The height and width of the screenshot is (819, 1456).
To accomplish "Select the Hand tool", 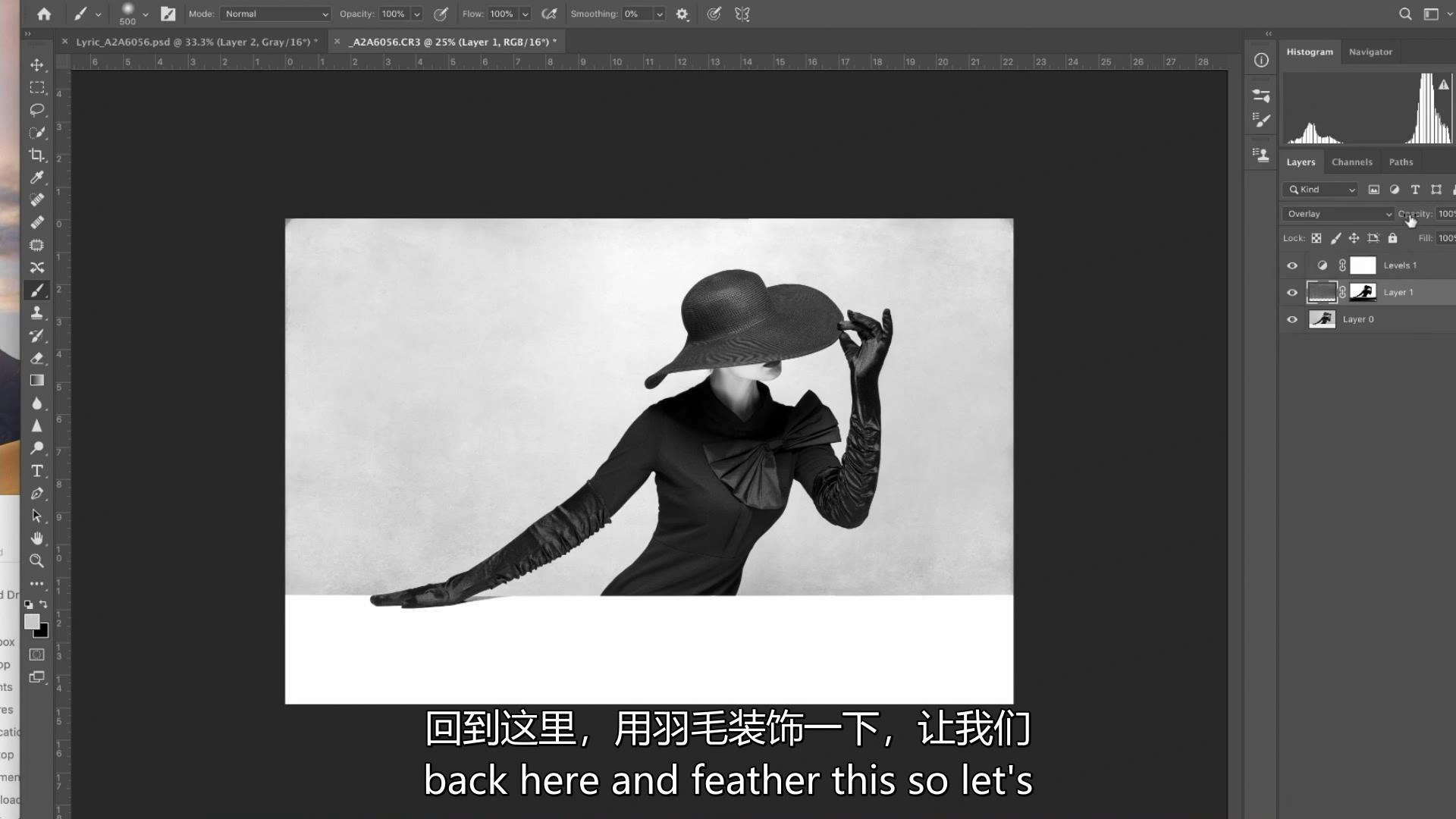I will point(36,538).
